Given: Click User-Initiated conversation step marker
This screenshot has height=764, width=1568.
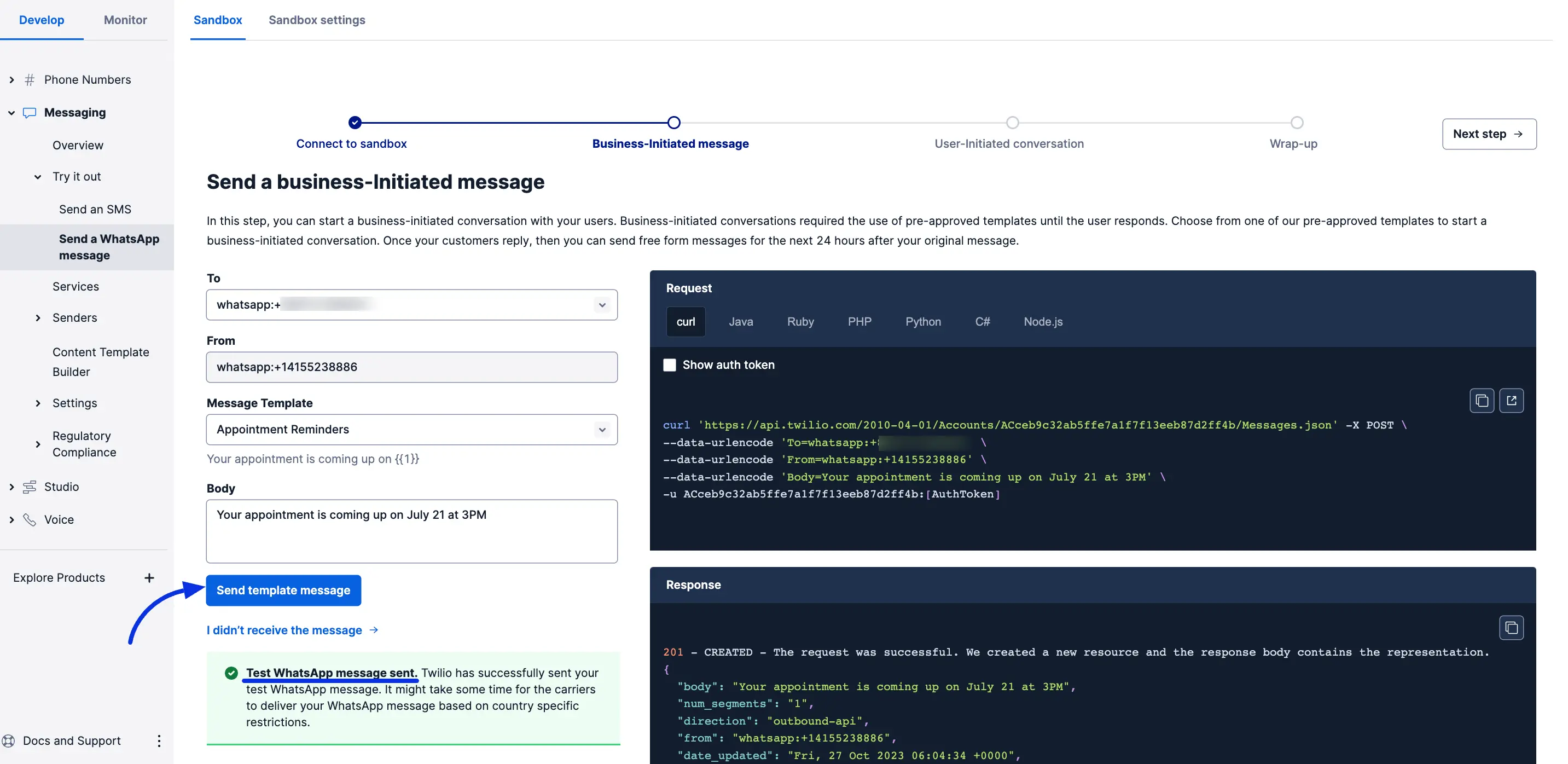Looking at the screenshot, I should [x=1012, y=123].
